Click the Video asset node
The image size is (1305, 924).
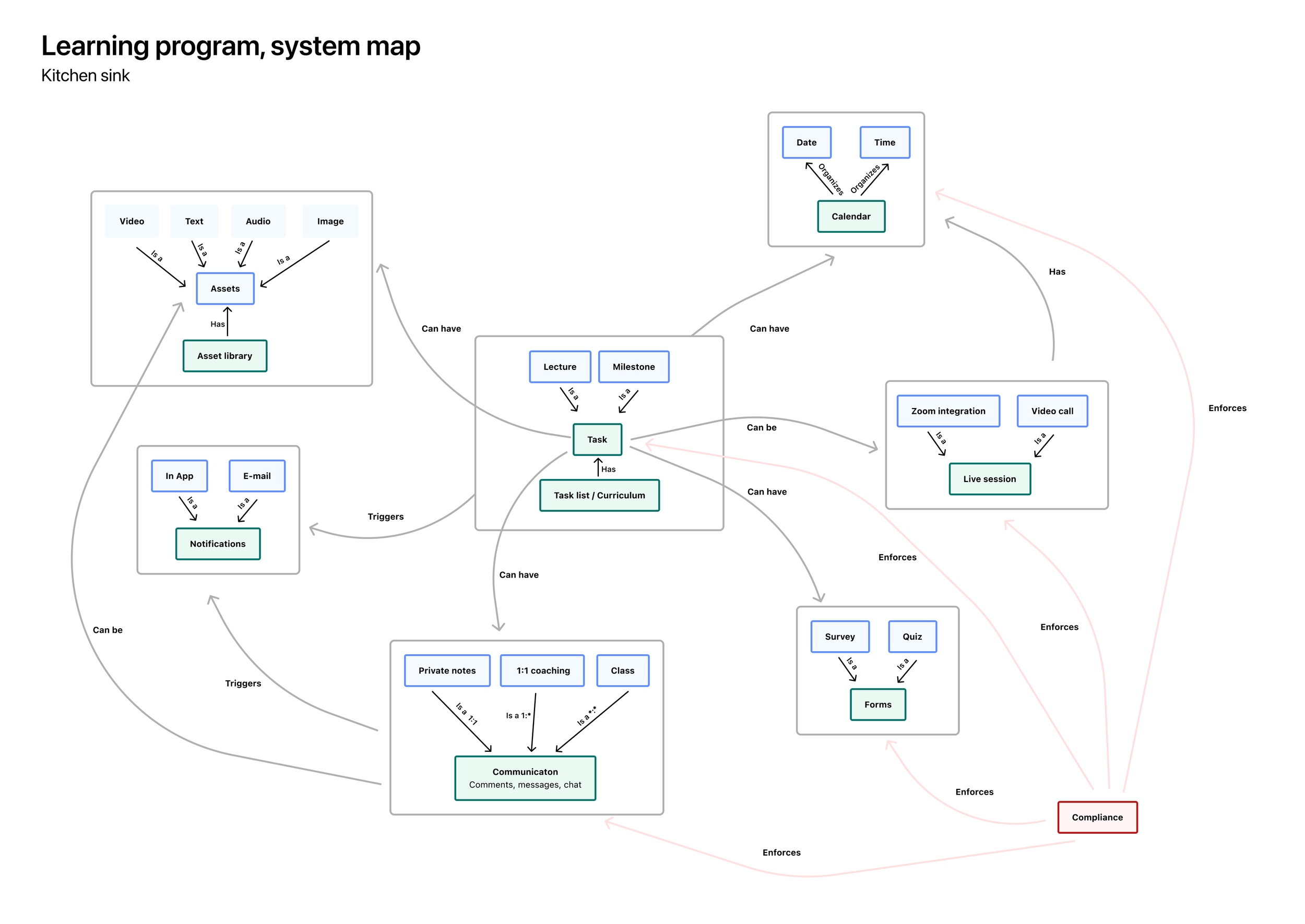tap(132, 221)
